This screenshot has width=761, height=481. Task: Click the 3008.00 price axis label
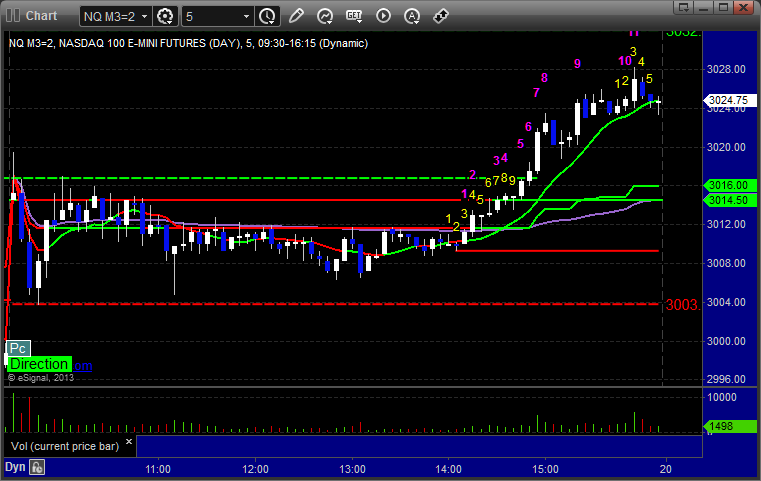point(726,263)
